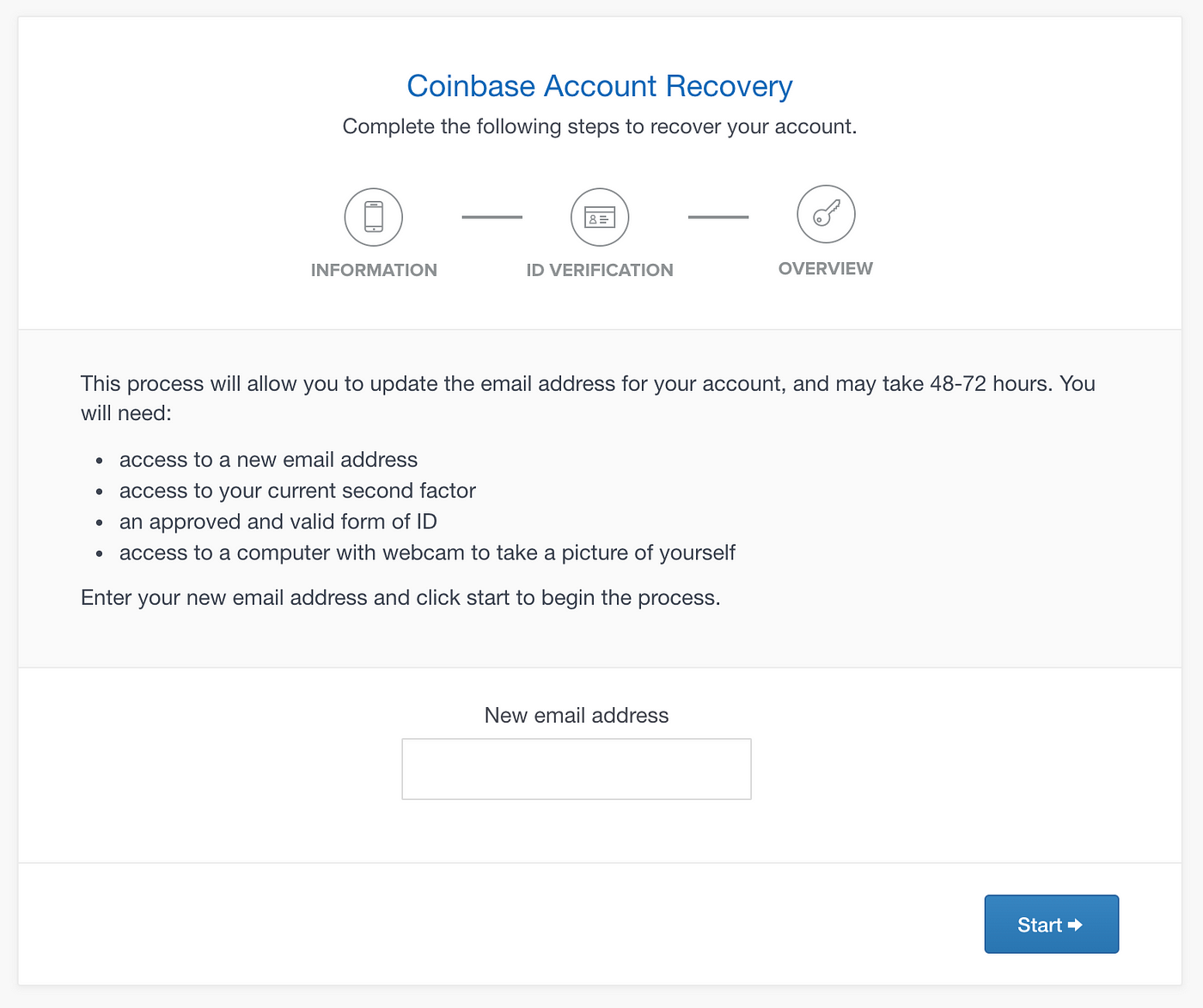Click the ID card verification icon
This screenshot has height=1008, width=1203.
point(600,217)
